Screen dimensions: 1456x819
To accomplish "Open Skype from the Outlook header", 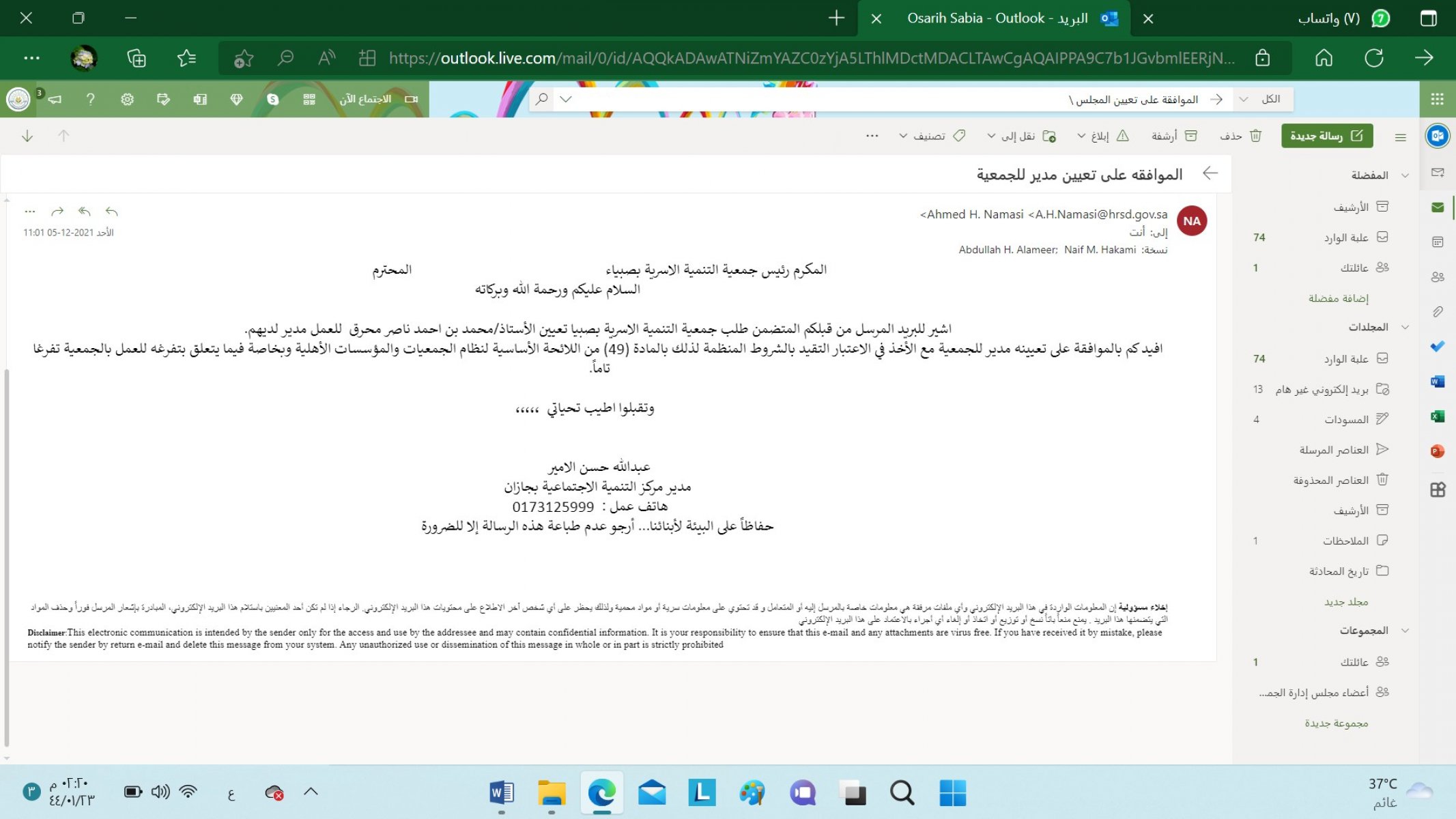I will [273, 100].
